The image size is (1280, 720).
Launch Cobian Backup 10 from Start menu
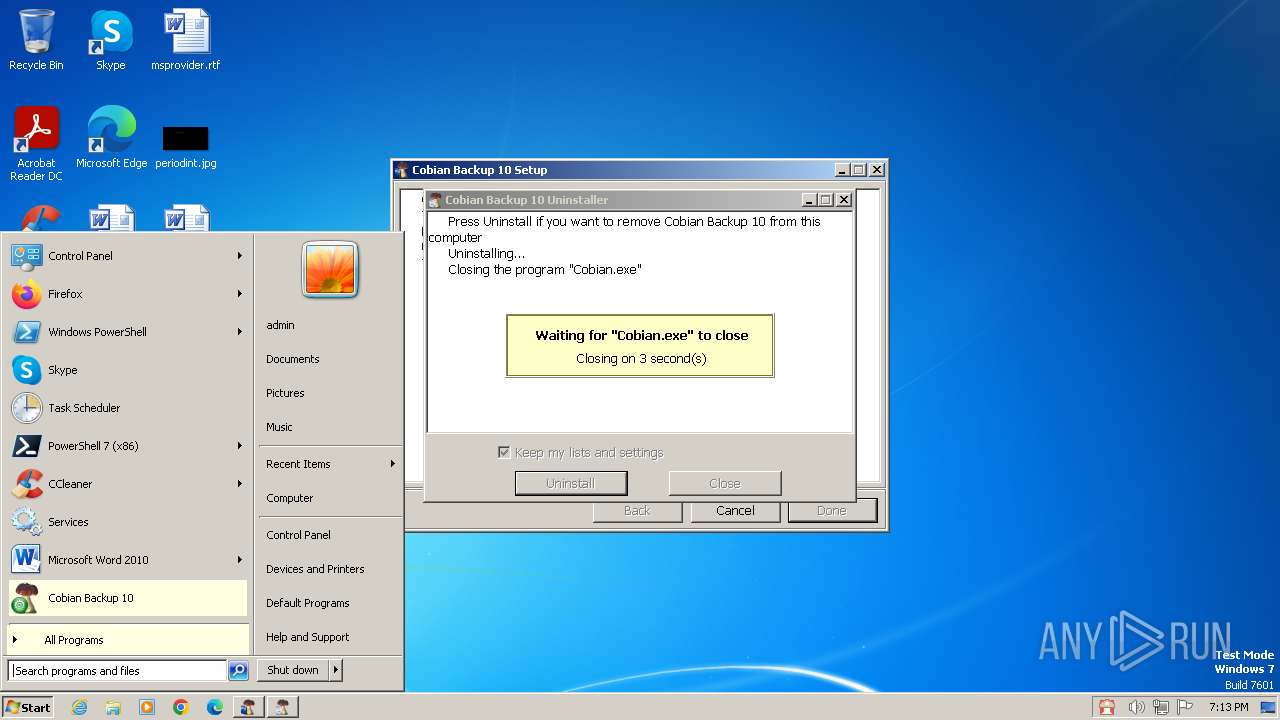tap(128, 598)
